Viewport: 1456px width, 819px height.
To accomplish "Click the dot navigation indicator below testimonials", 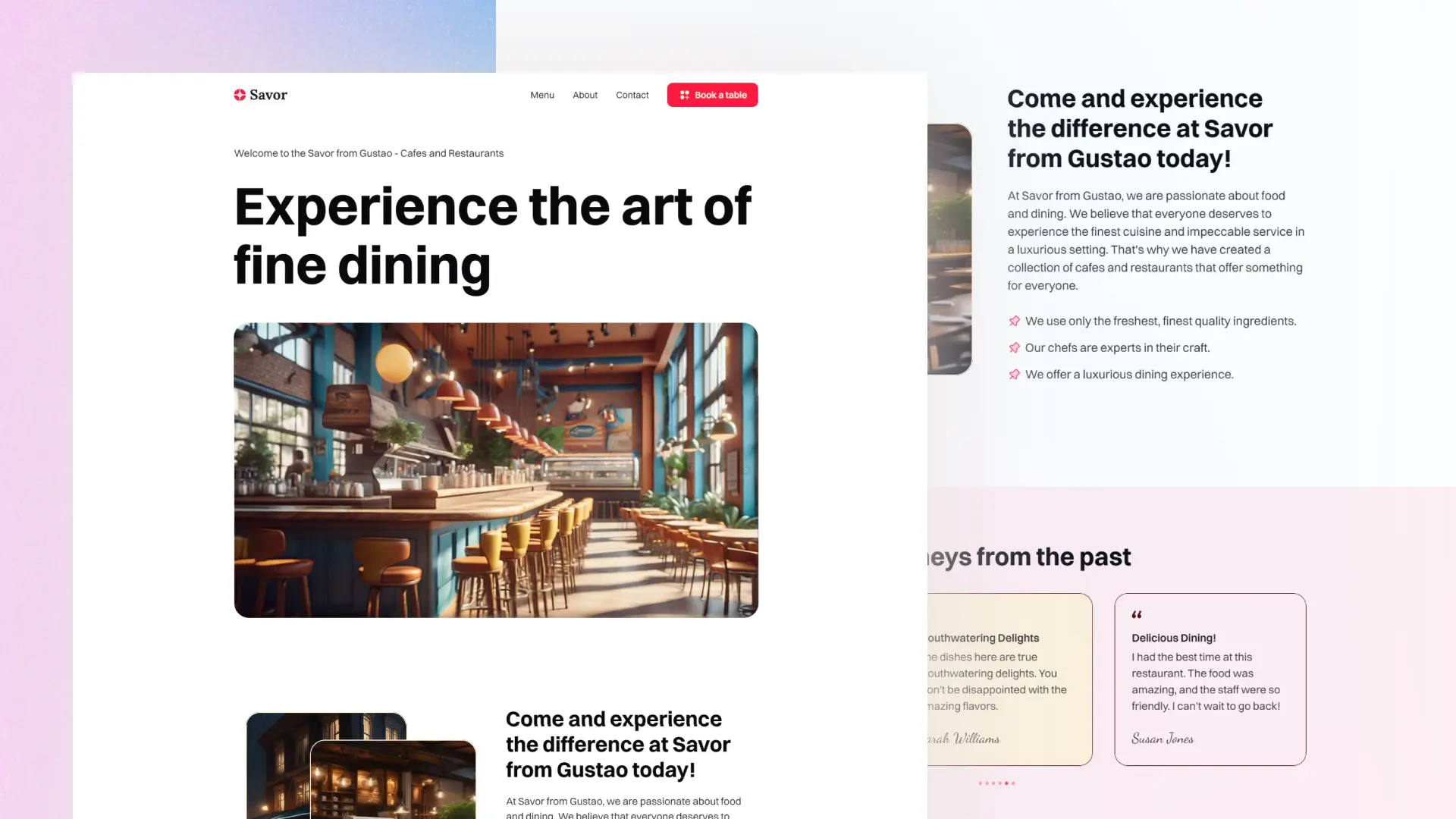I will coord(996,782).
